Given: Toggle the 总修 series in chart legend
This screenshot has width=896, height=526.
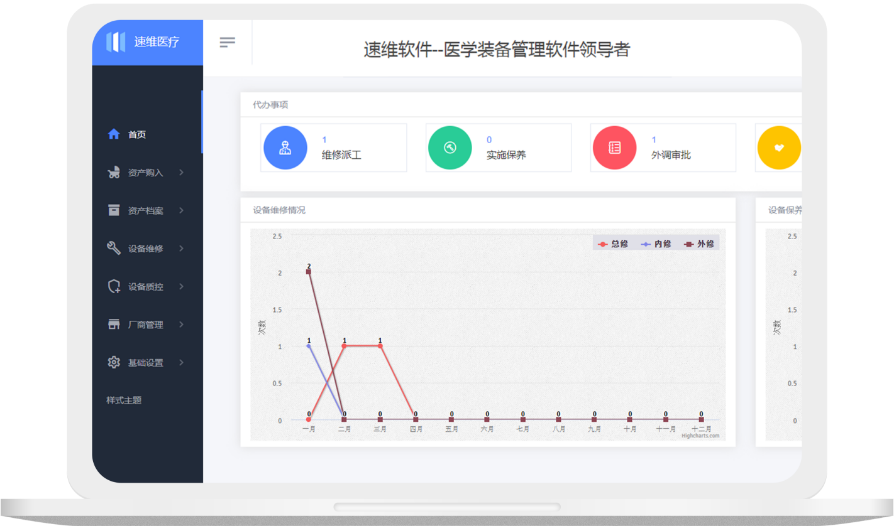Looking at the screenshot, I should click(612, 244).
